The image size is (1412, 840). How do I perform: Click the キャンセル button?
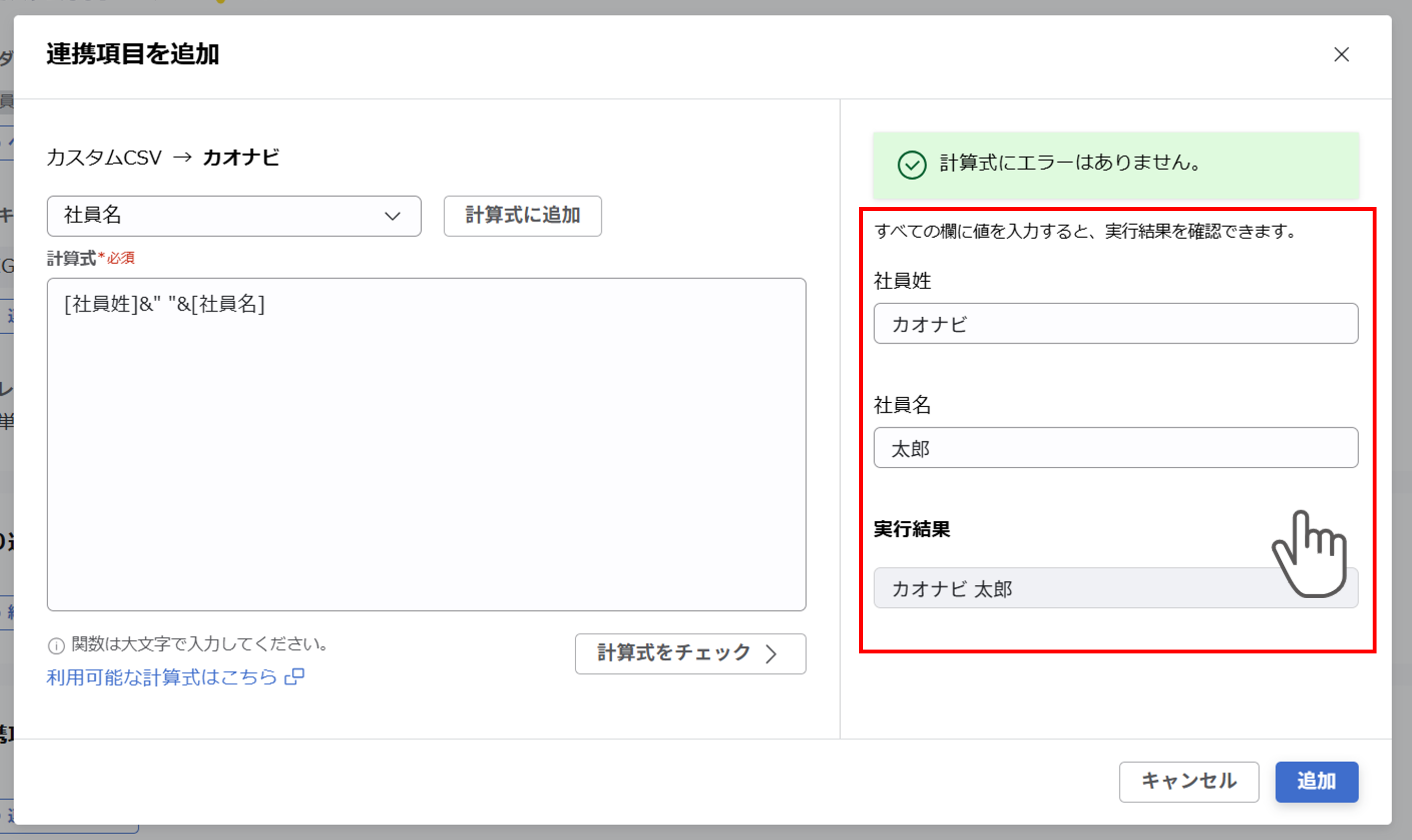1188,781
